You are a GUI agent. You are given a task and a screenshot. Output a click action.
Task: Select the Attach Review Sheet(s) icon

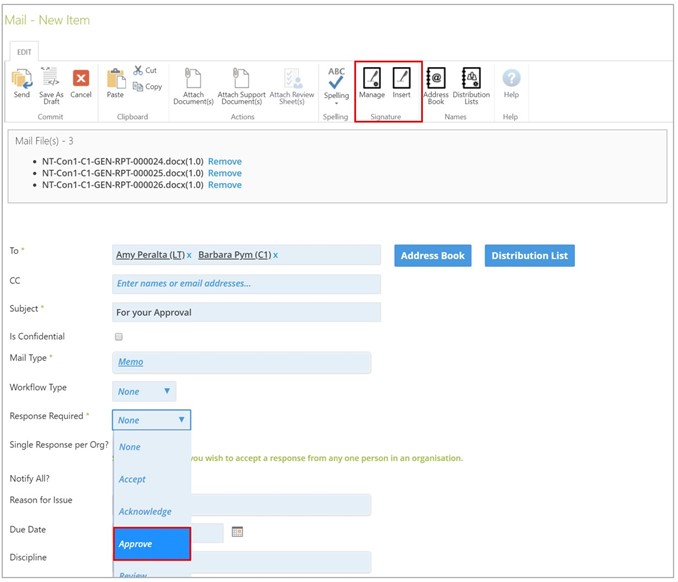tap(292, 86)
